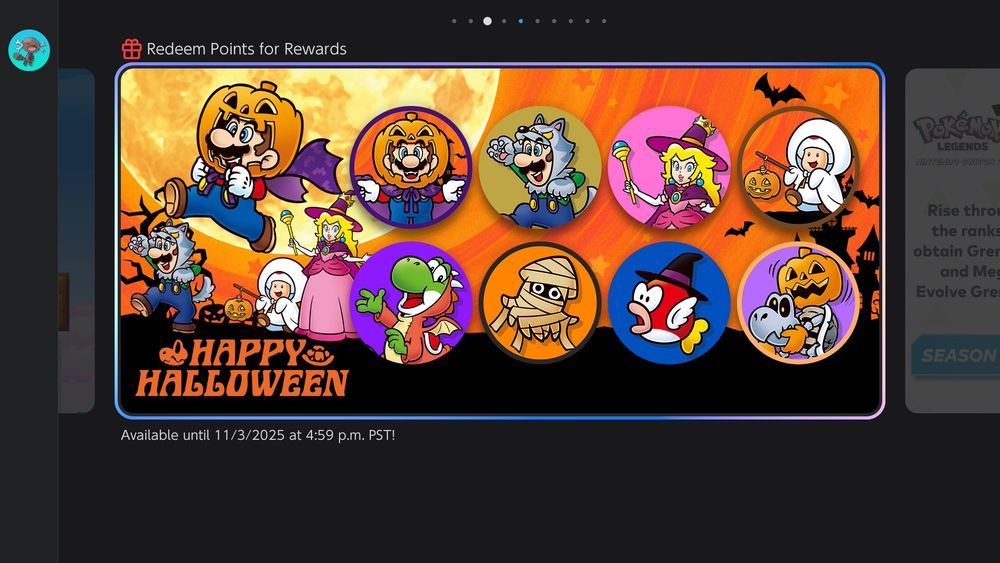Select the witch Peach circle icon
Image resolution: width=1000 pixels, height=563 pixels.
[669, 167]
